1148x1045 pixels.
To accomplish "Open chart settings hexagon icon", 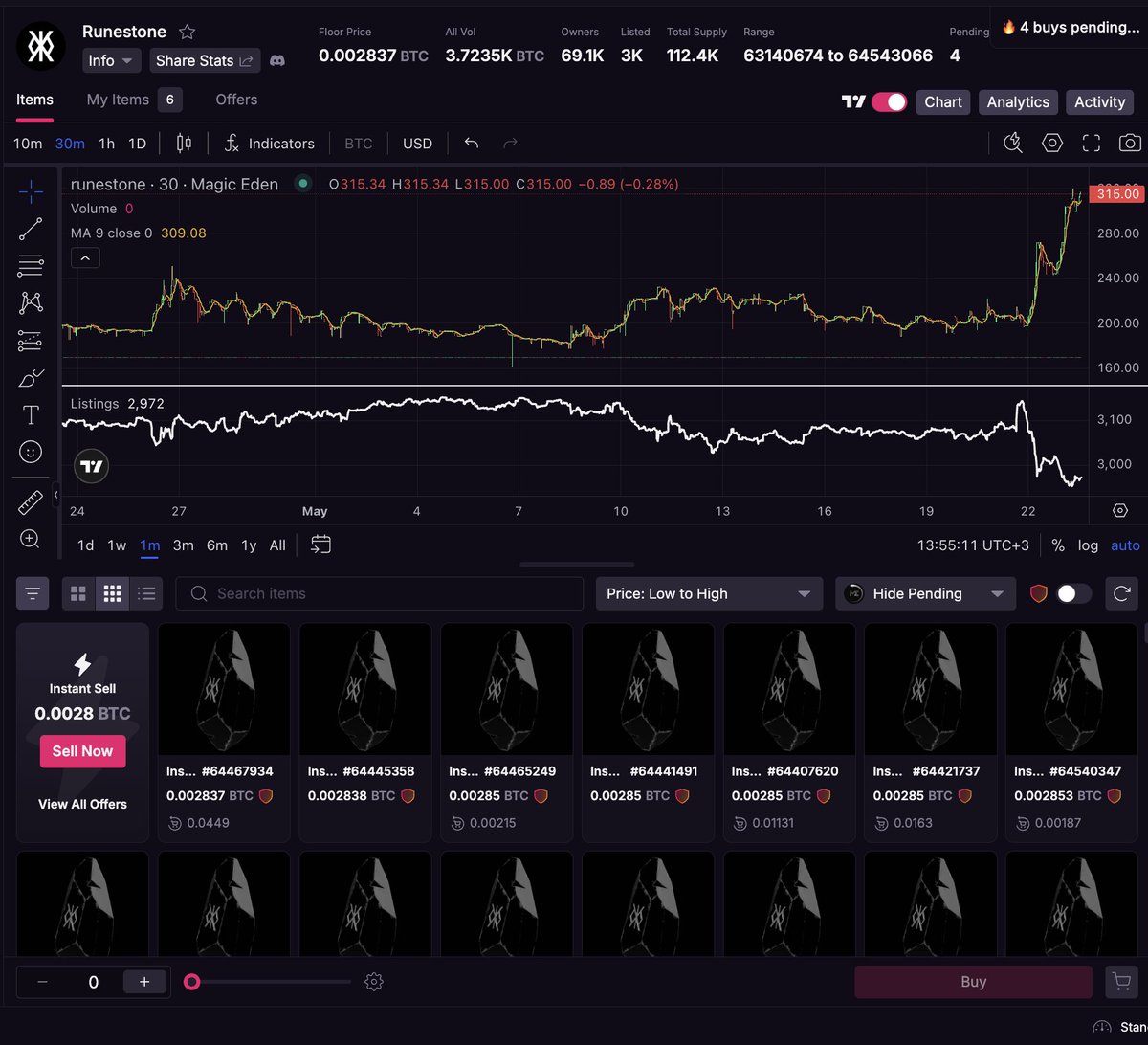I will pos(1052,144).
